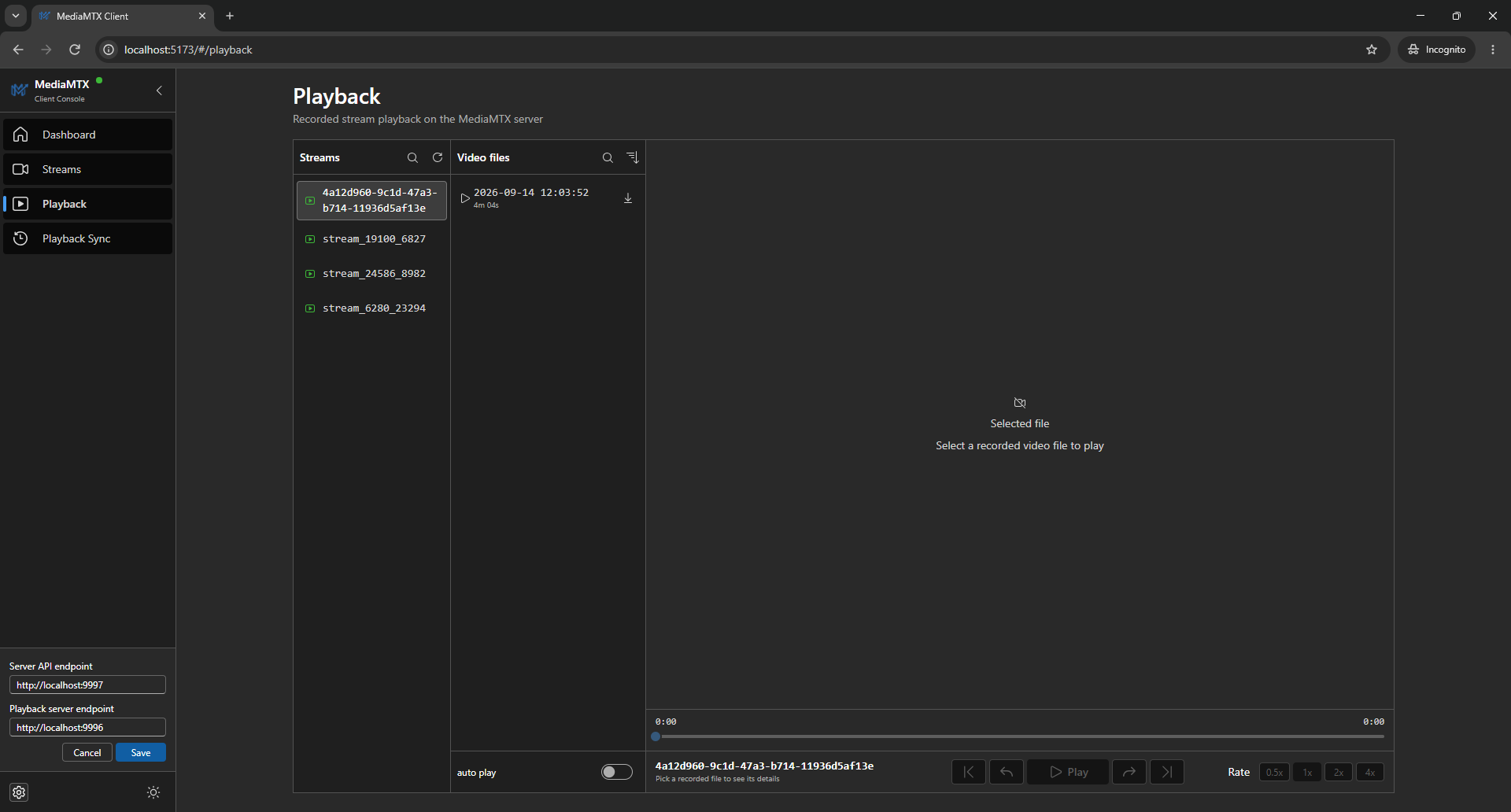Search video files with magnifier icon
This screenshot has width=1511, height=812.
point(608,157)
